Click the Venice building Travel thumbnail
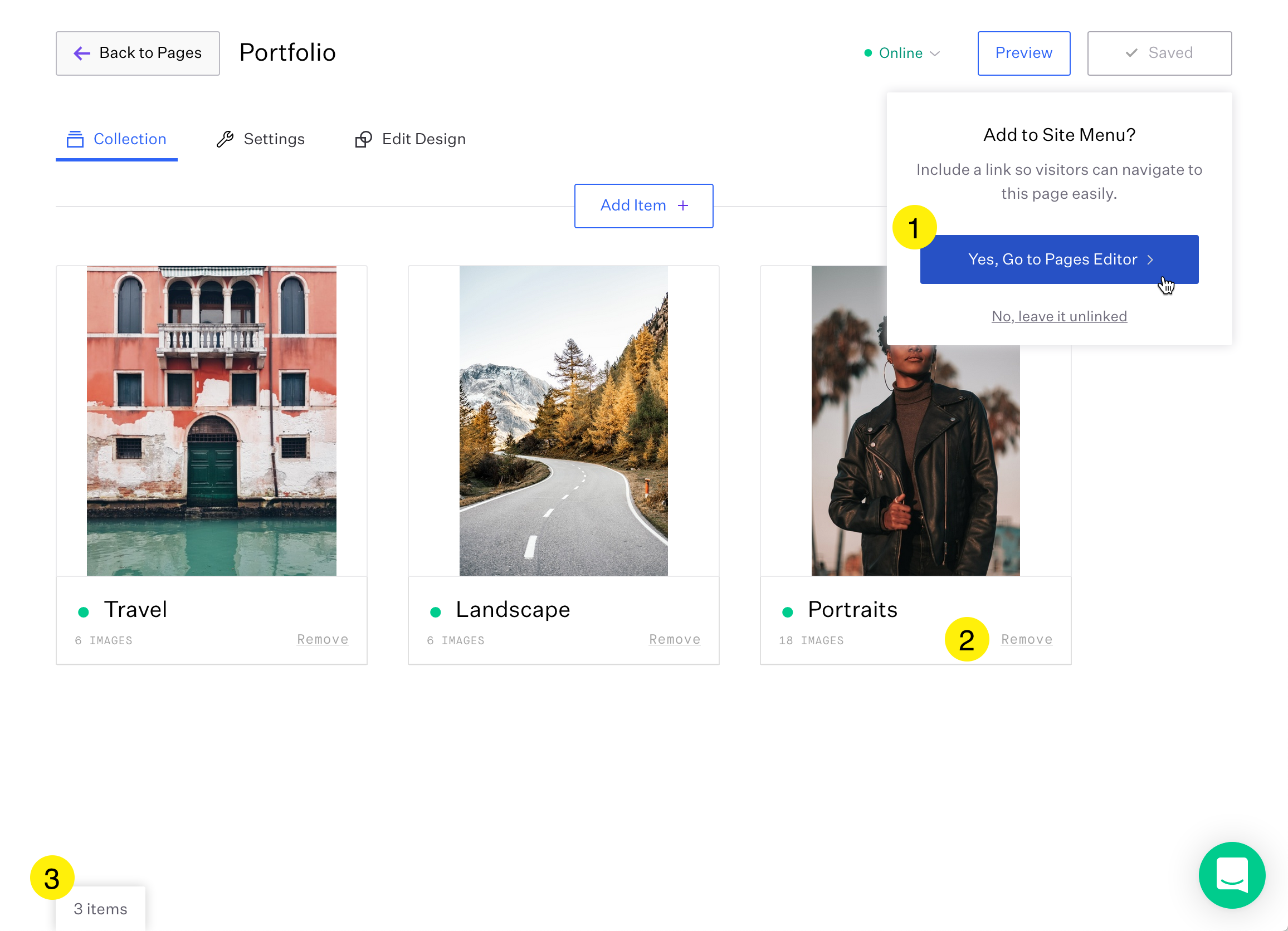 tap(211, 420)
